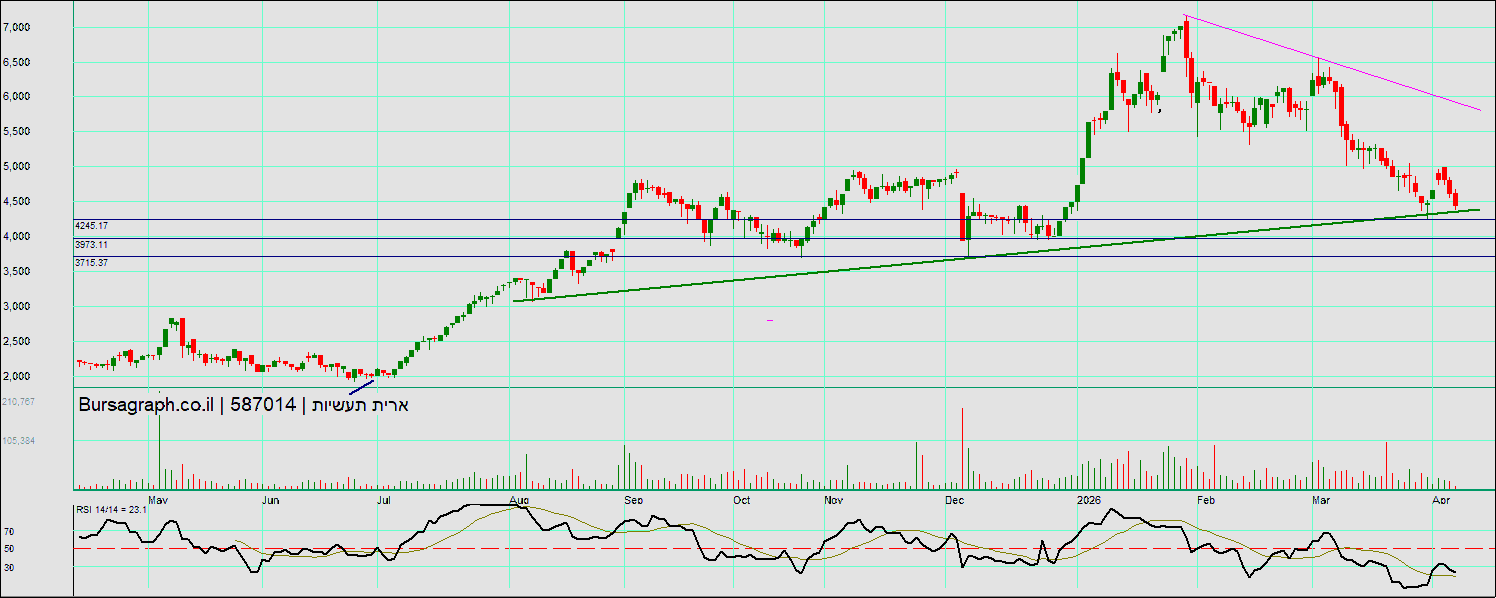This screenshot has width=1496, height=598.
Task: Click the stock number 587014 in the title
Action: pyautogui.click(x=263, y=405)
